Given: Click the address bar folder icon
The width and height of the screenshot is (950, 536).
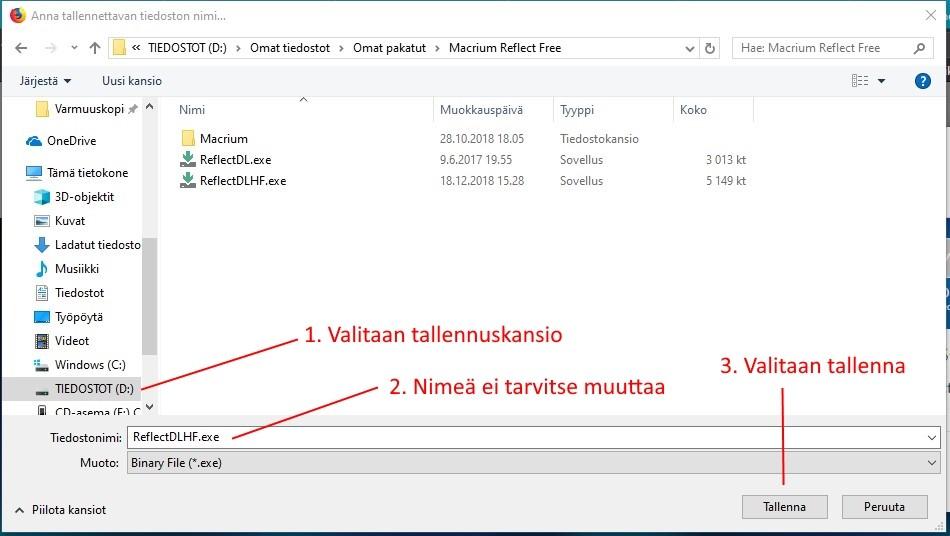Looking at the screenshot, I should point(119,48).
